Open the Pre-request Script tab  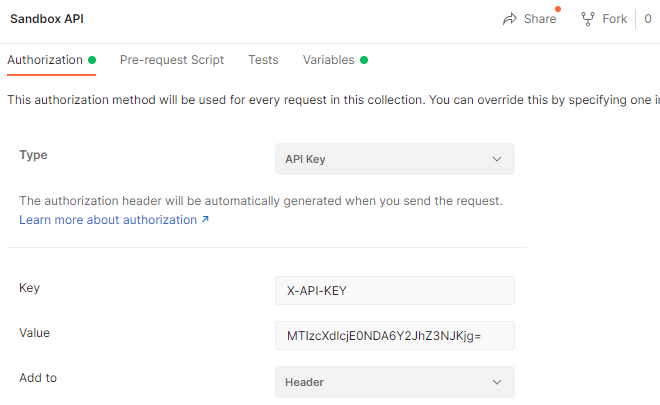tap(172, 60)
